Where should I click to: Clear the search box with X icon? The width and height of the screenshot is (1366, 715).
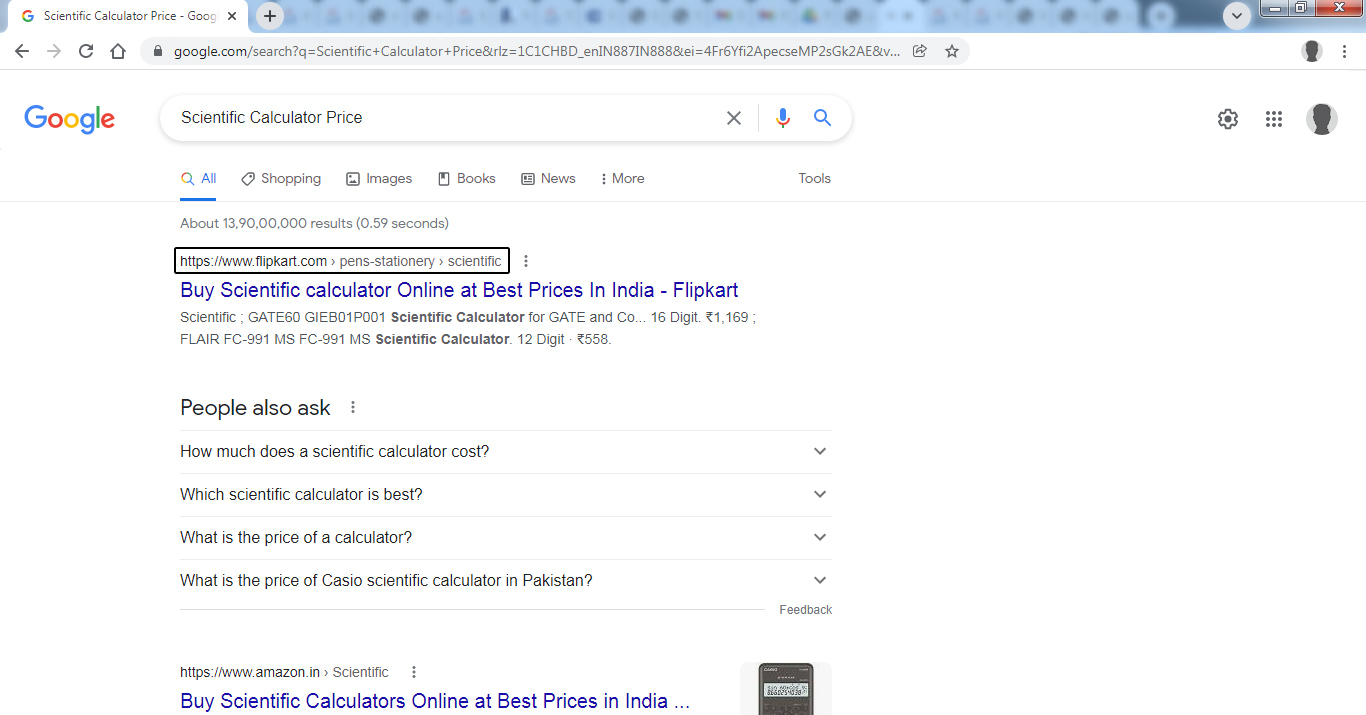(733, 118)
